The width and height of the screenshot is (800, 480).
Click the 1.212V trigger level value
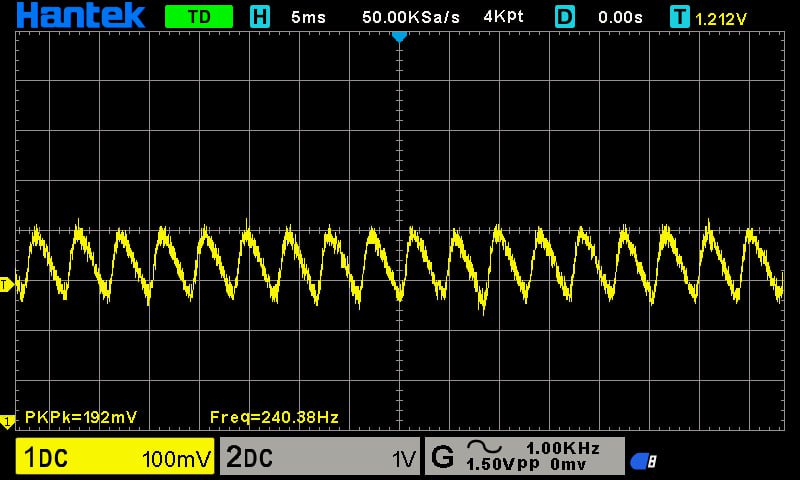click(x=720, y=19)
